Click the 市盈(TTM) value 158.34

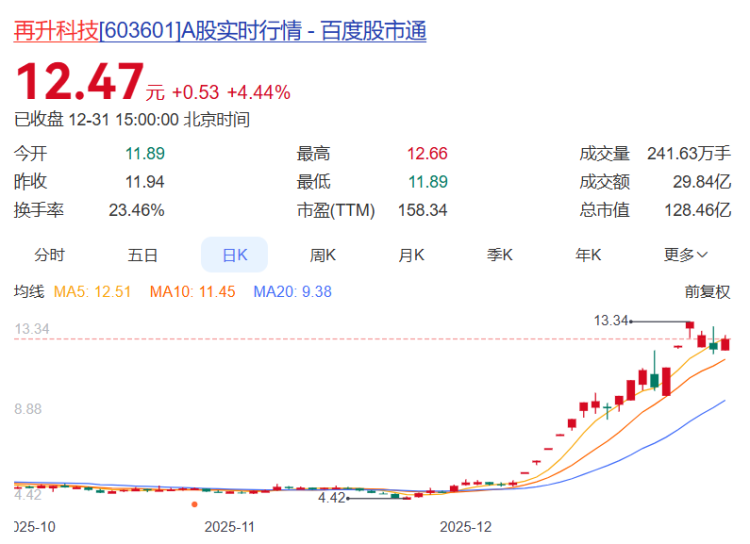point(422,210)
